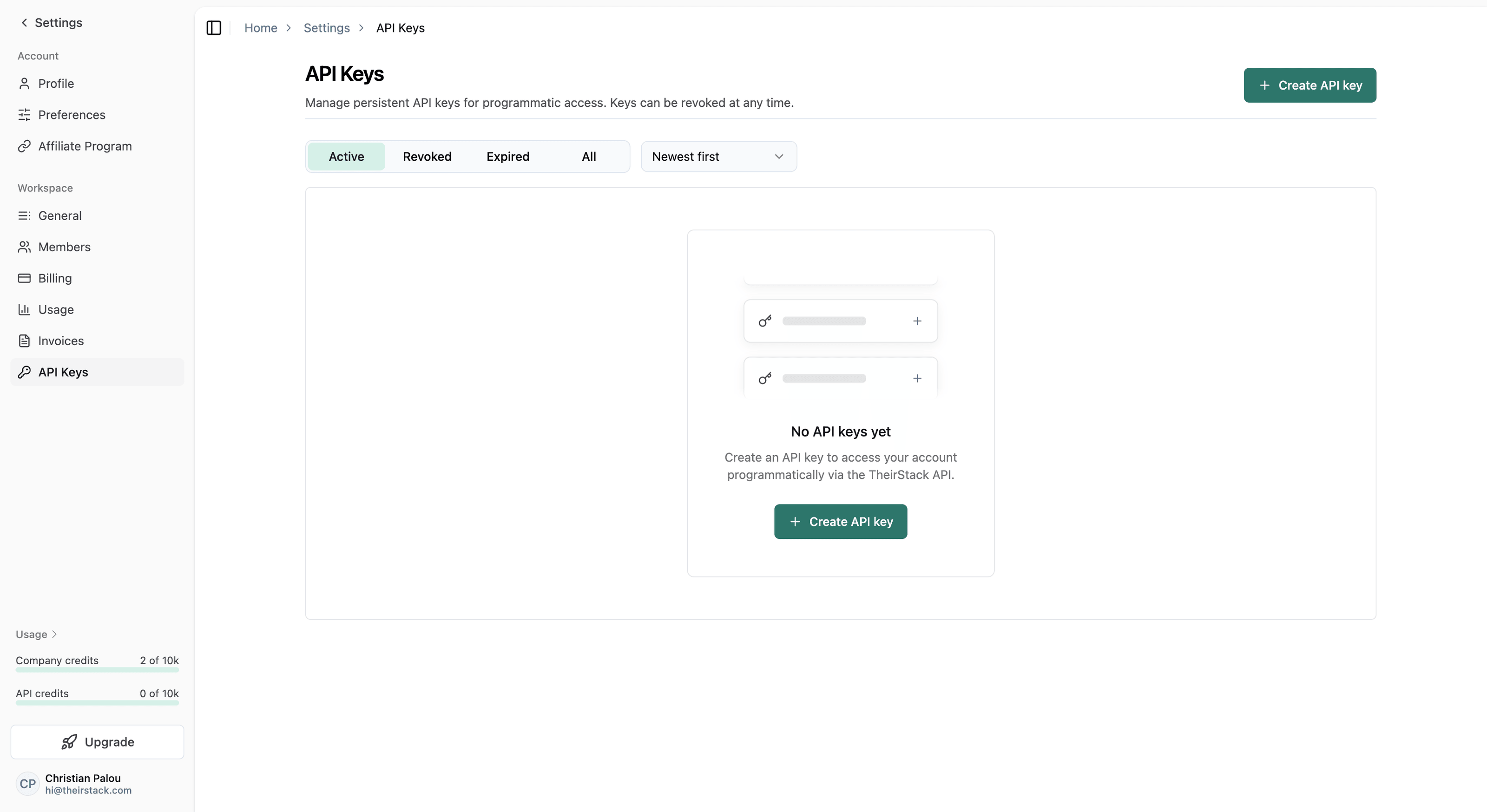Click the Invoices document icon
1487x812 pixels.
[24, 341]
